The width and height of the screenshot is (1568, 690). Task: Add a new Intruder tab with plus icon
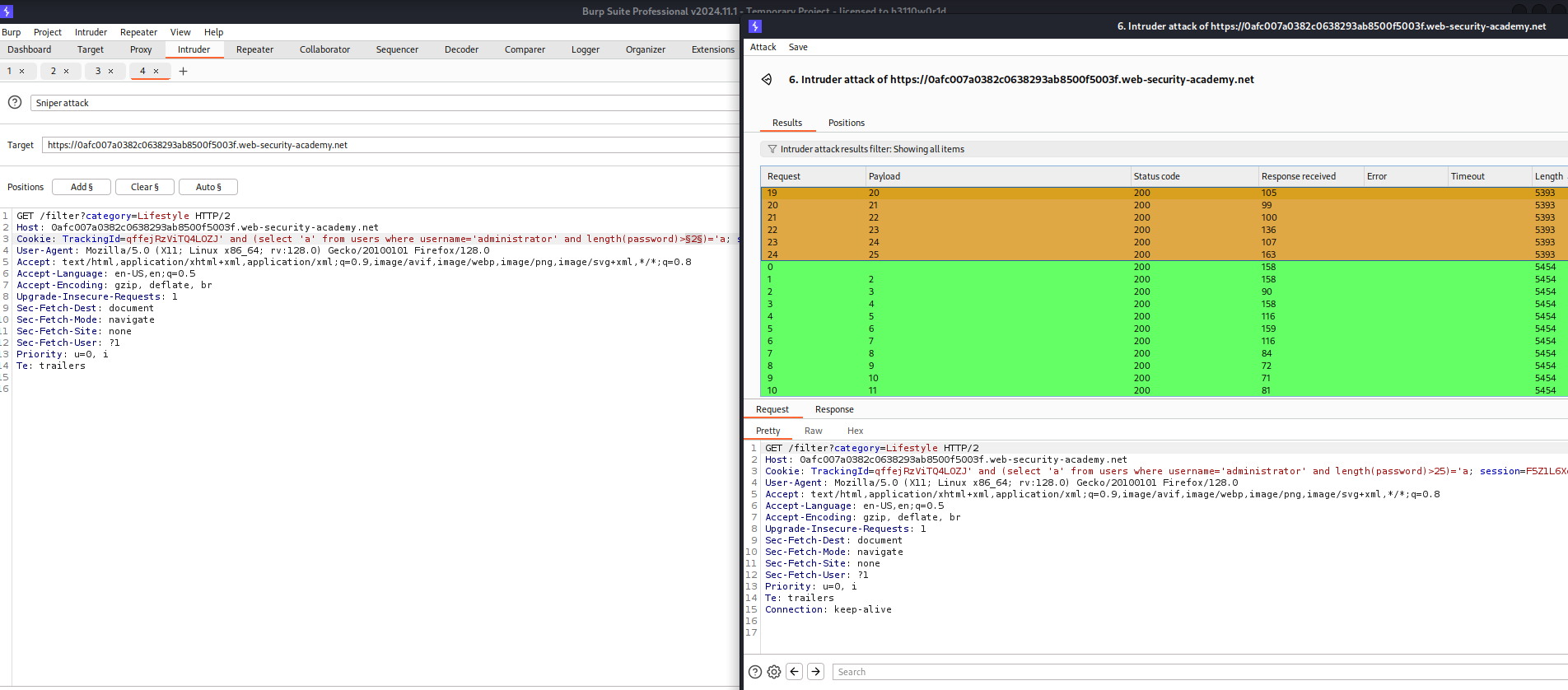[x=183, y=72]
